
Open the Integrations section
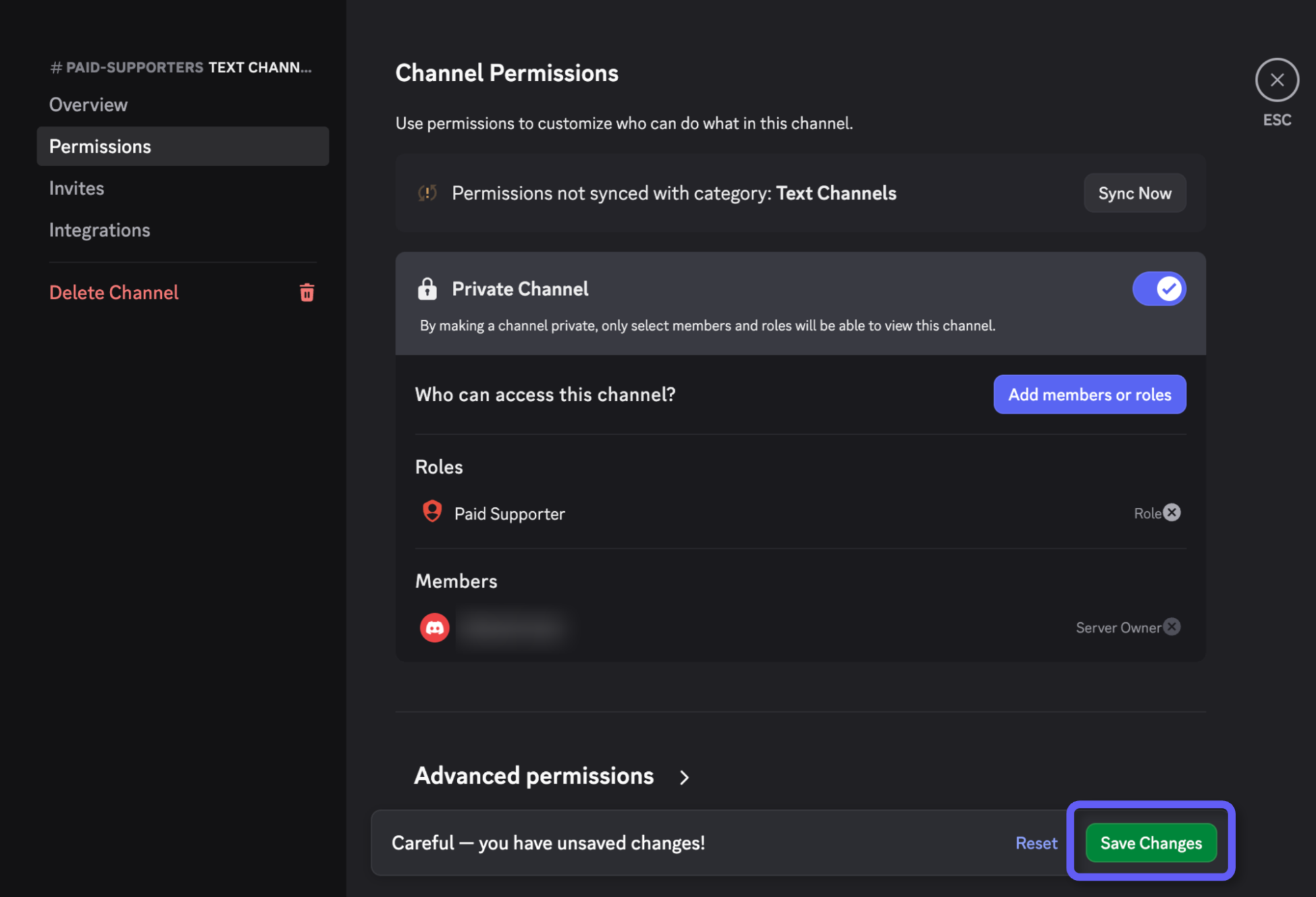tap(99, 230)
